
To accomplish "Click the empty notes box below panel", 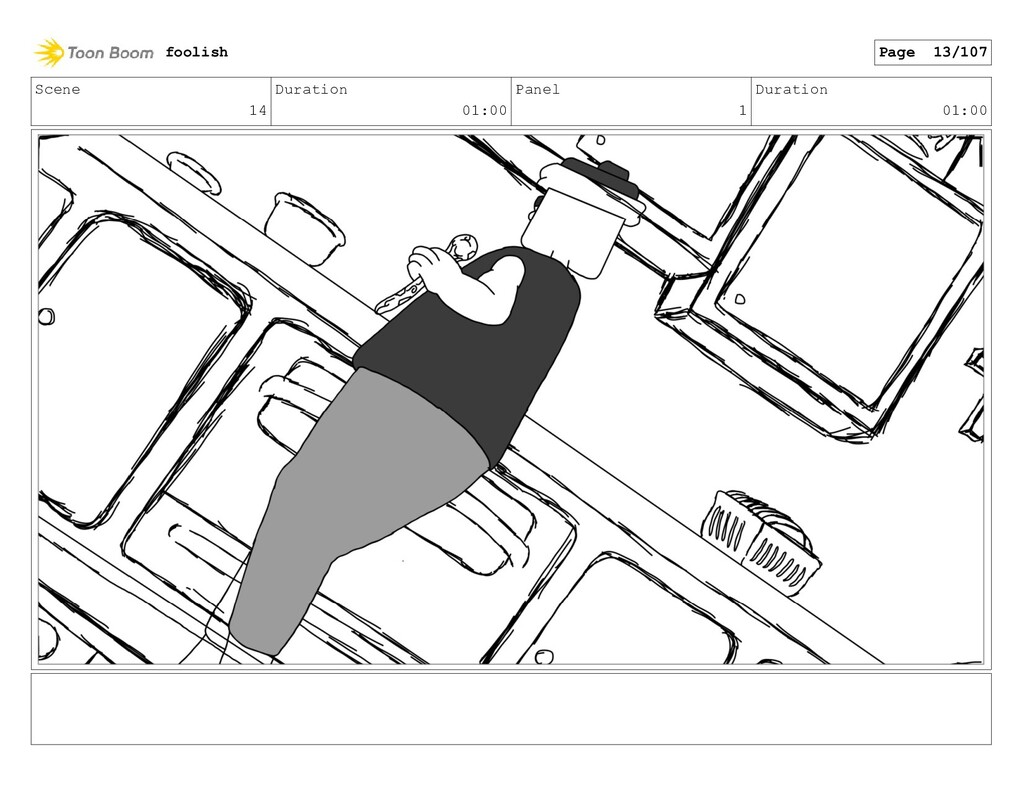I will [x=511, y=709].
